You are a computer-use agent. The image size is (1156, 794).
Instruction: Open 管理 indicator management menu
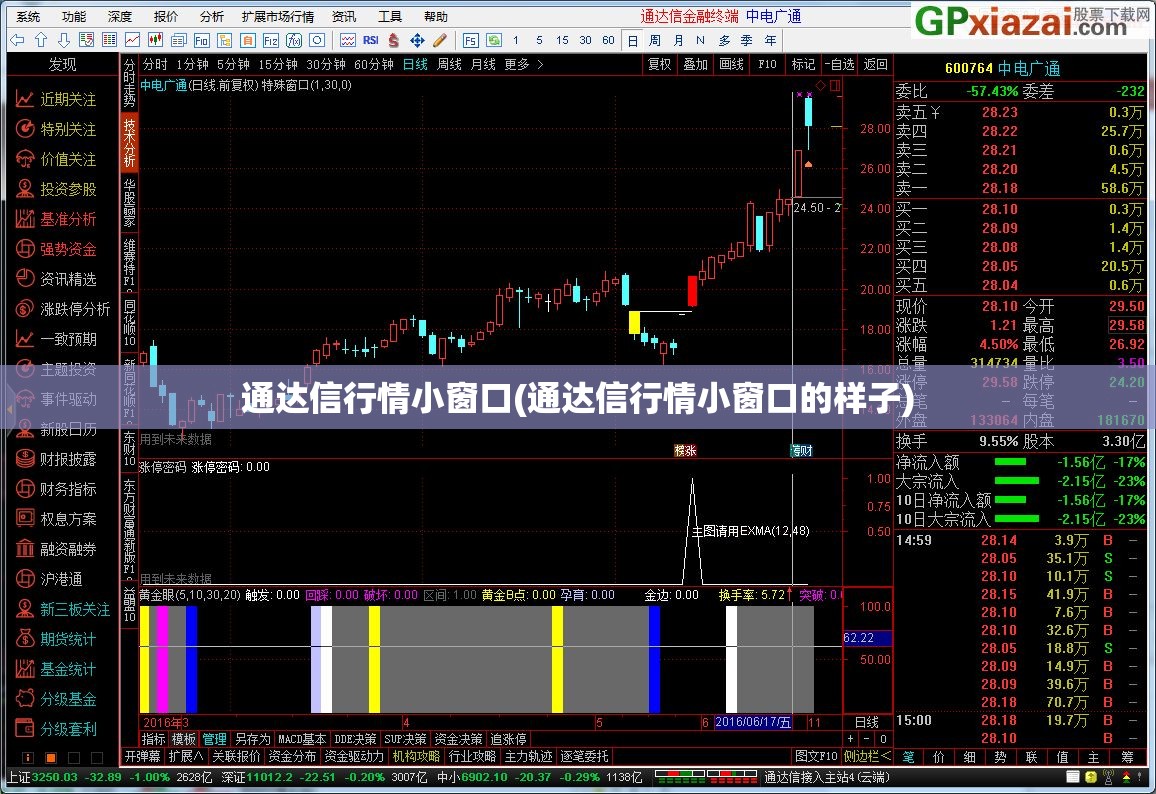coord(215,739)
